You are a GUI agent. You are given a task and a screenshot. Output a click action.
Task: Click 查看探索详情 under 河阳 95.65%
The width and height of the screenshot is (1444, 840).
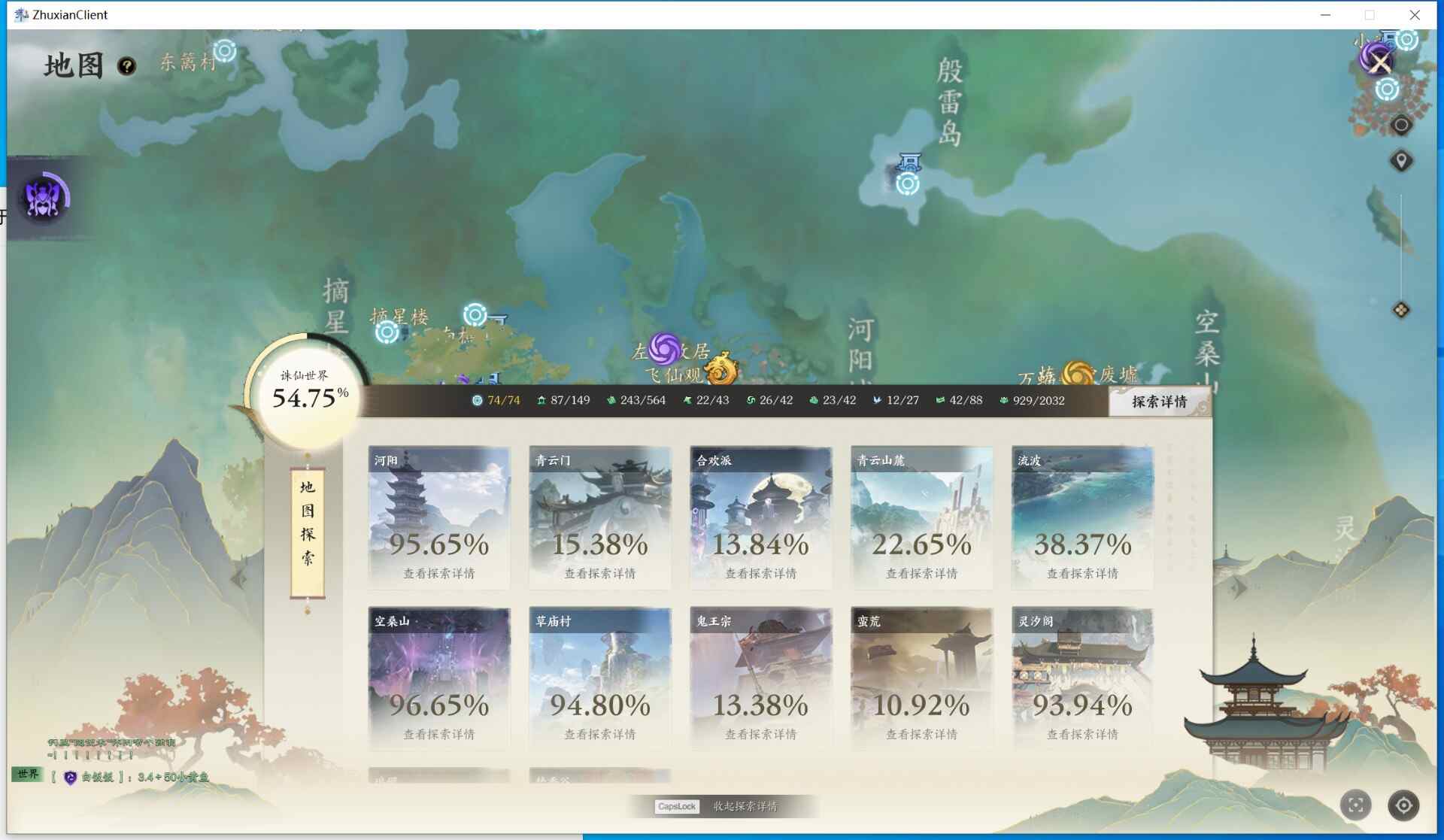tap(439, 574)
